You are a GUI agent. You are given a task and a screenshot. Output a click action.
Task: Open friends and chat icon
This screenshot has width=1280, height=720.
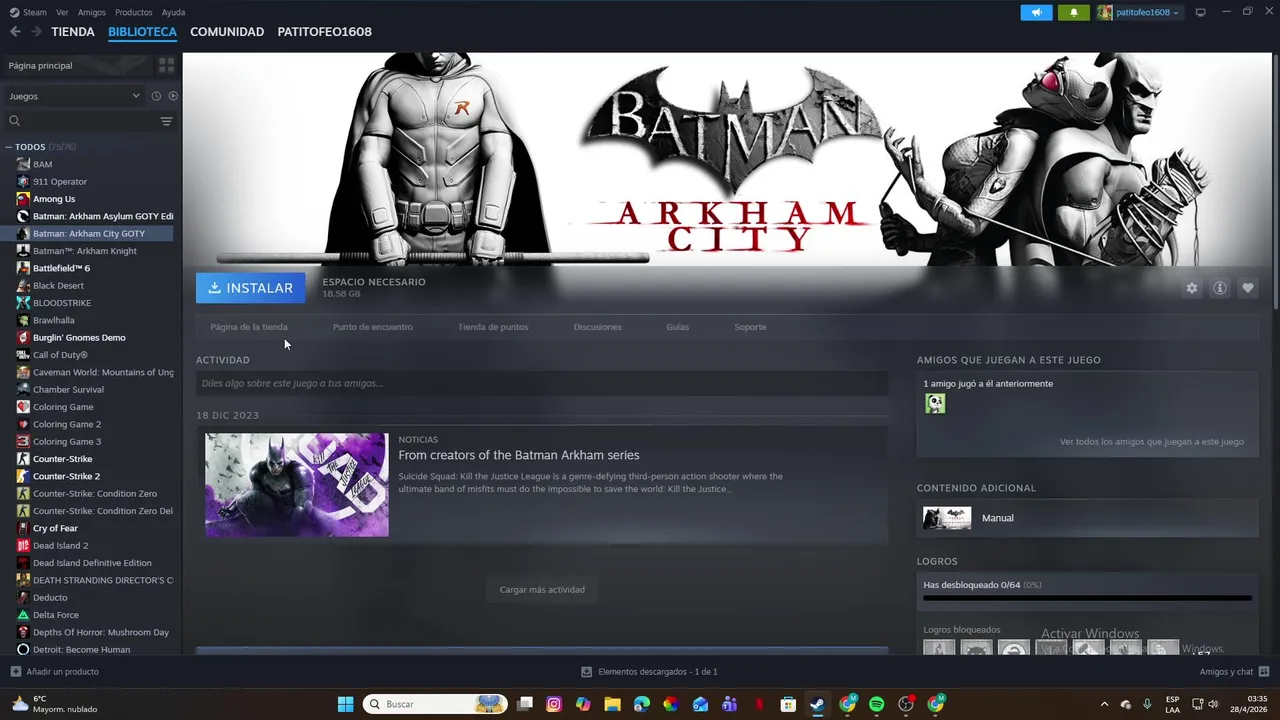(1264, 672)
